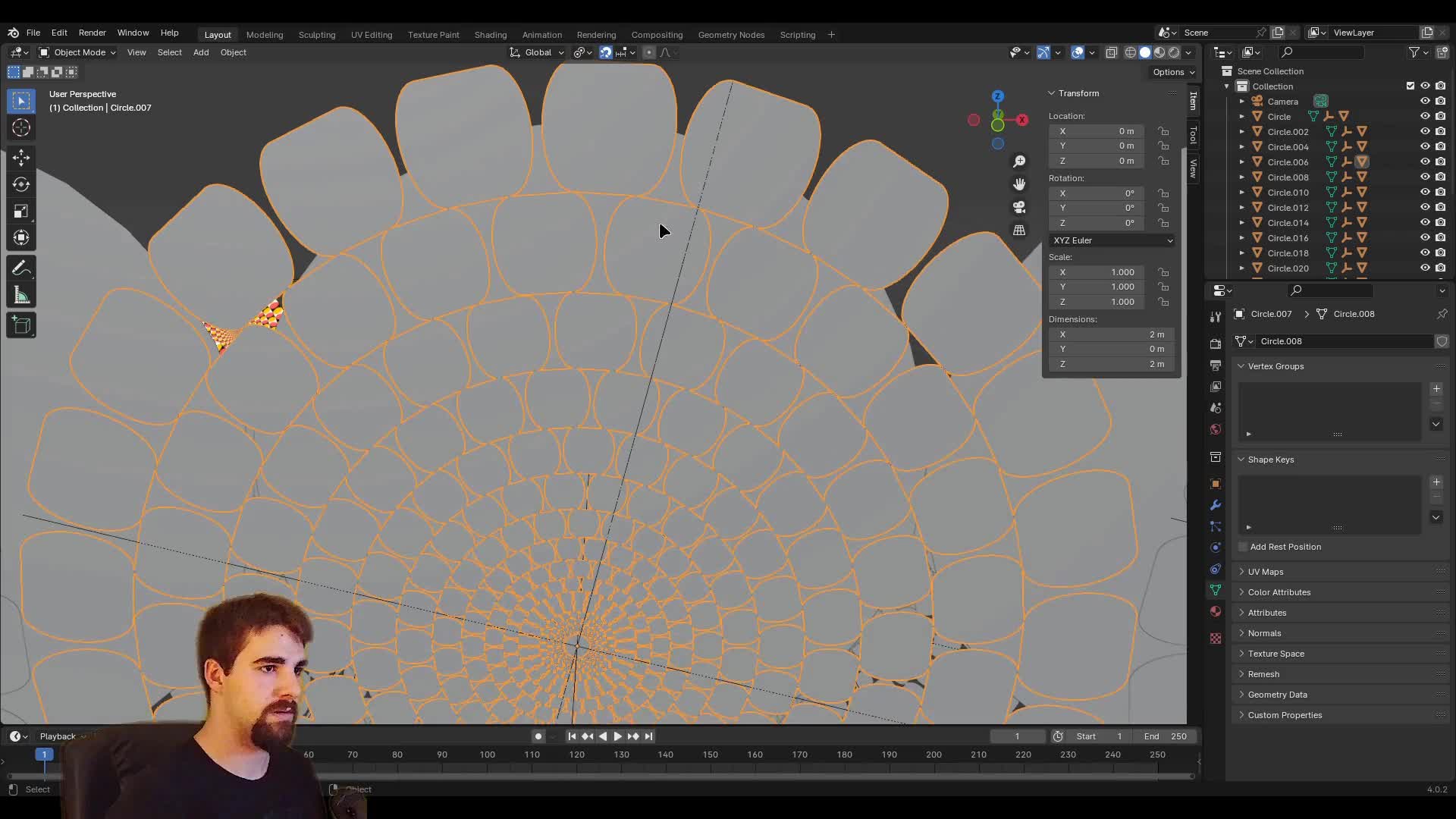Click the zoom view magnifier icon
1456x819 pixels.
pos(1019,162)
